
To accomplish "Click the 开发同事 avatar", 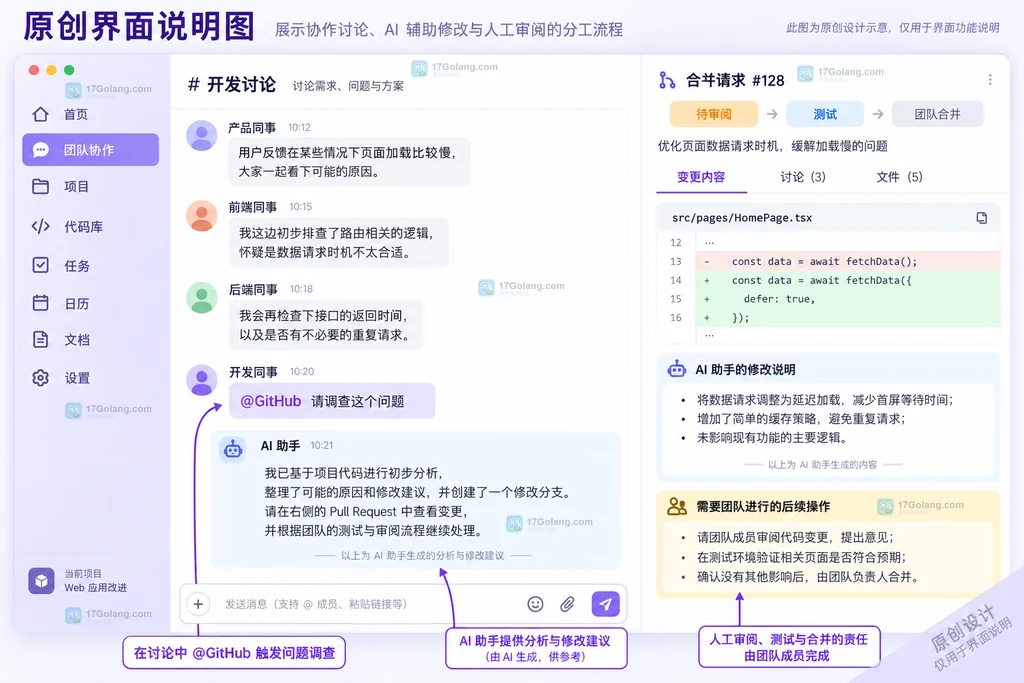I will pos(202,380).
